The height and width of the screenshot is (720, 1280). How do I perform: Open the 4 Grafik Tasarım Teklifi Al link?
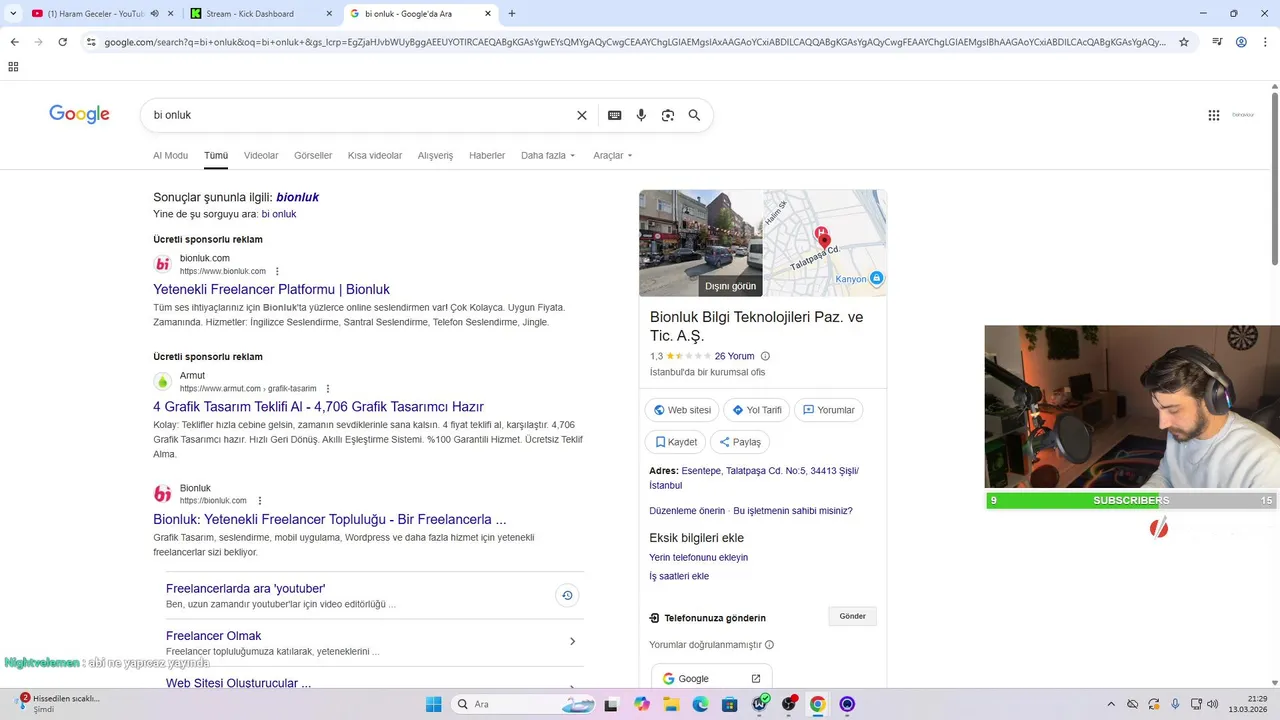click(318, 407)
